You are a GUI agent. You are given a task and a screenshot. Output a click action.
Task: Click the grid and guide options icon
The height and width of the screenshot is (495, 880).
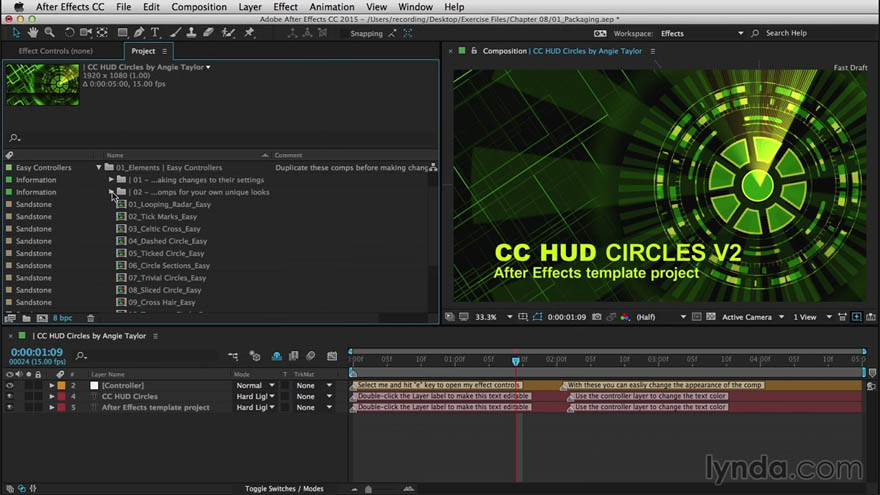click(523, 317)
